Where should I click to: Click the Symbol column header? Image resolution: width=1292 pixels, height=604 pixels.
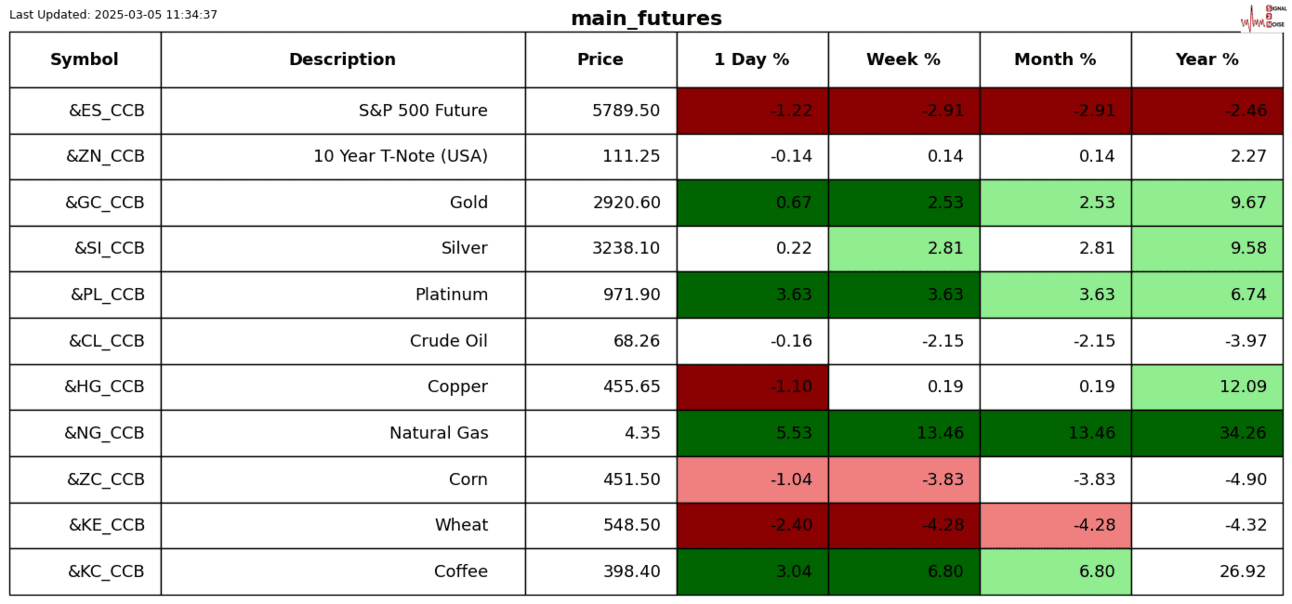click(x=85, y=60)
